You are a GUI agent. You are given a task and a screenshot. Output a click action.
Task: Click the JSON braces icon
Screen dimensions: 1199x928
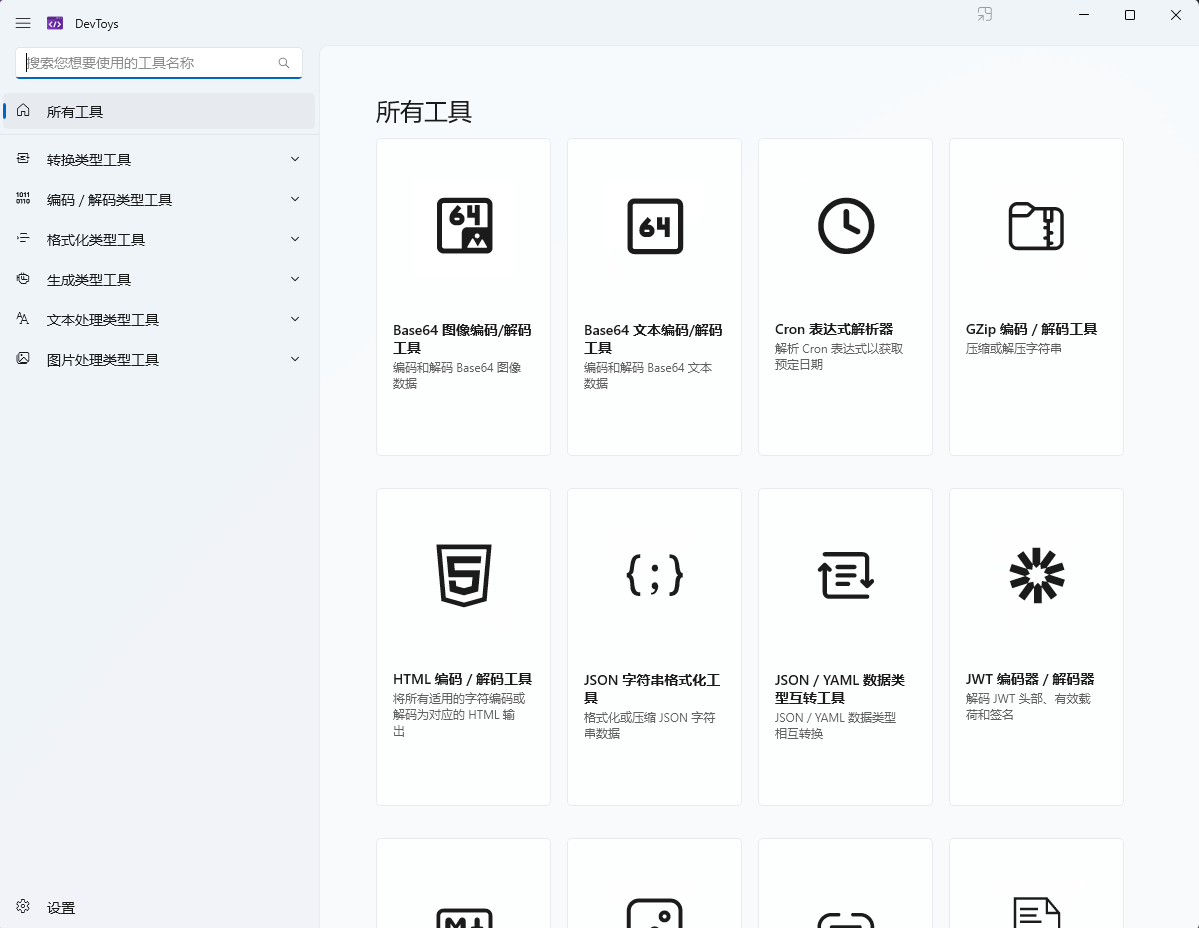655,575
